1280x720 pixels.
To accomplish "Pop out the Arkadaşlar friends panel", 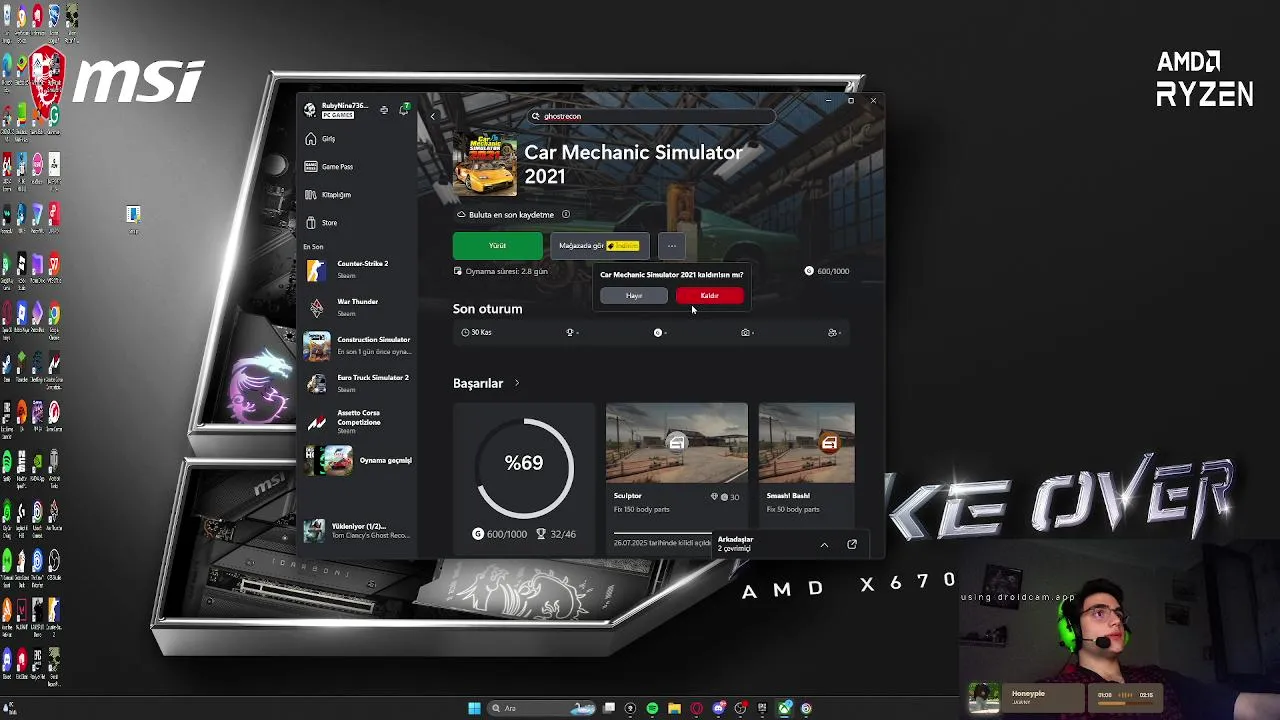I will [852, 544].
